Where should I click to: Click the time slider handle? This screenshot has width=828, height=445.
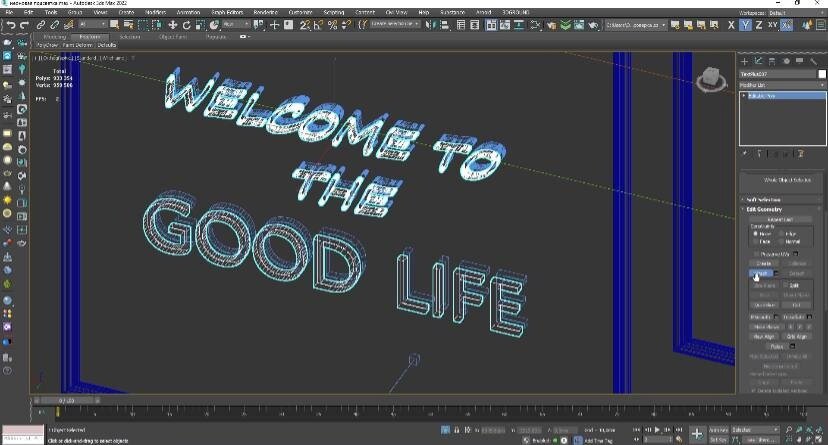coord(67,401)
